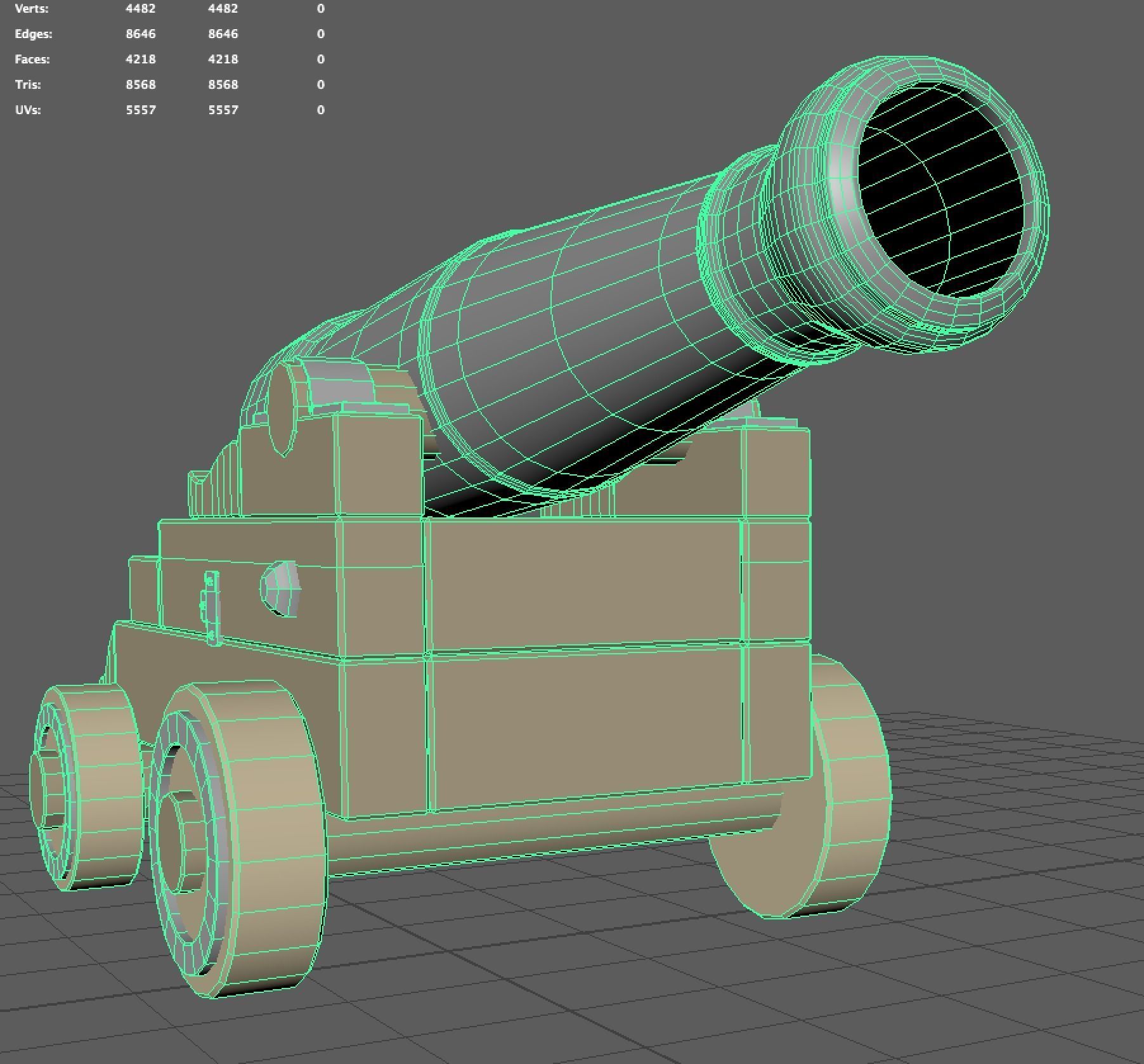Click the first 8646 value in the Edges row
1144x1064 pixels.
point(141,34)
